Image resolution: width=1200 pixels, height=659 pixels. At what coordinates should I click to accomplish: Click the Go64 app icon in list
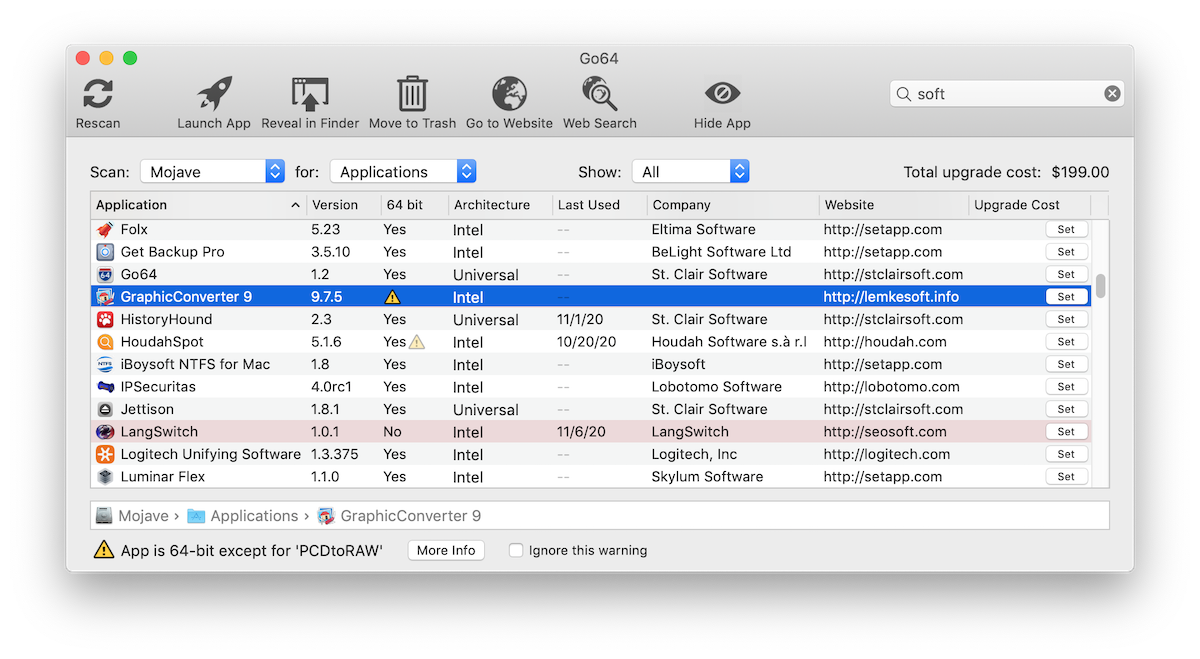coord(105,274)
